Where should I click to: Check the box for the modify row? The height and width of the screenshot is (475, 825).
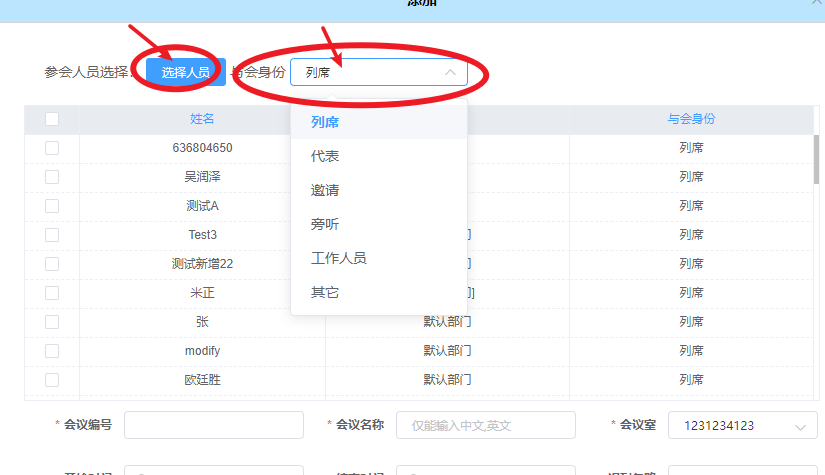coord(52,351)
